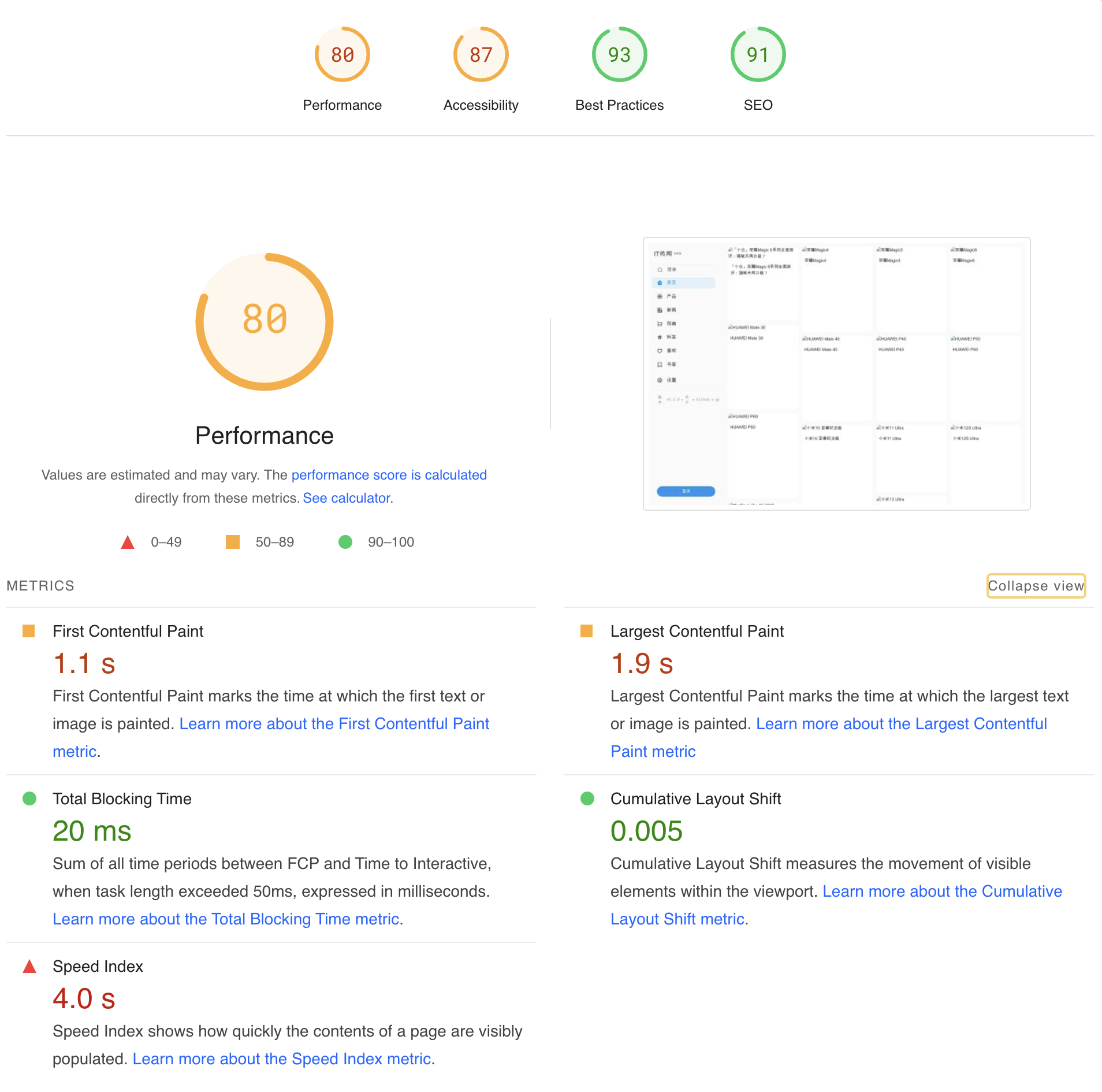The image size is (1102, 1092).
Task: Click the Accessibility score gauge showing 87
Action: coord(481,55)
